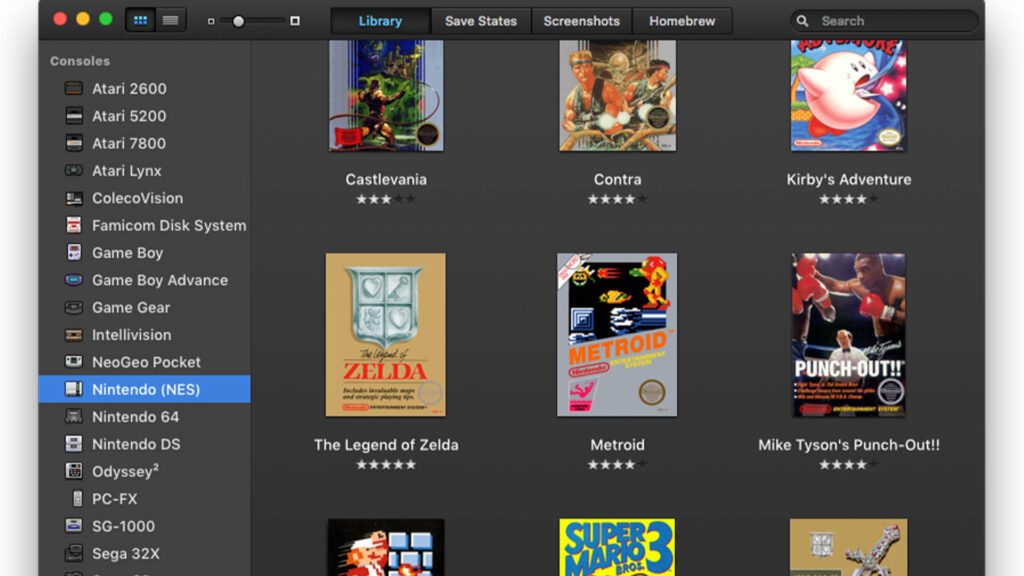1024x576 pixels.
Task: Click the large thumbnail size icon
Action: (x=295, y=21)
